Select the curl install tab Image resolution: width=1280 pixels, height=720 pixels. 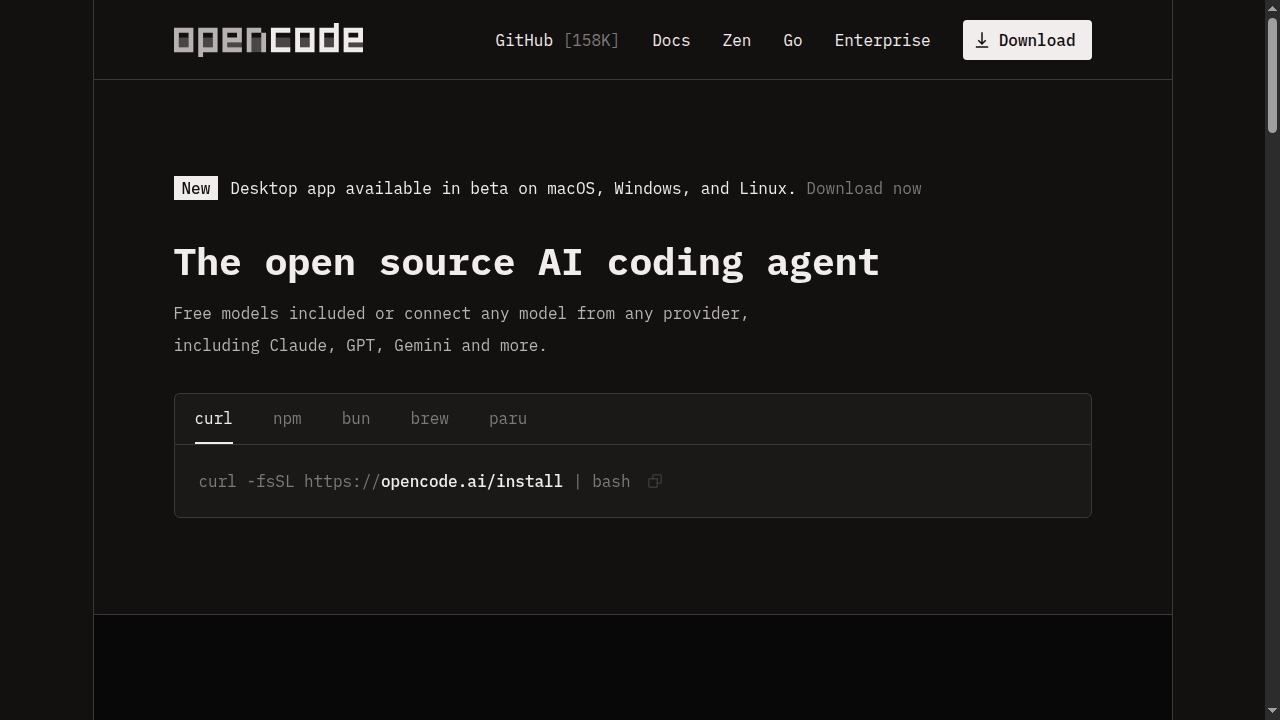click(x=213, y=419)
